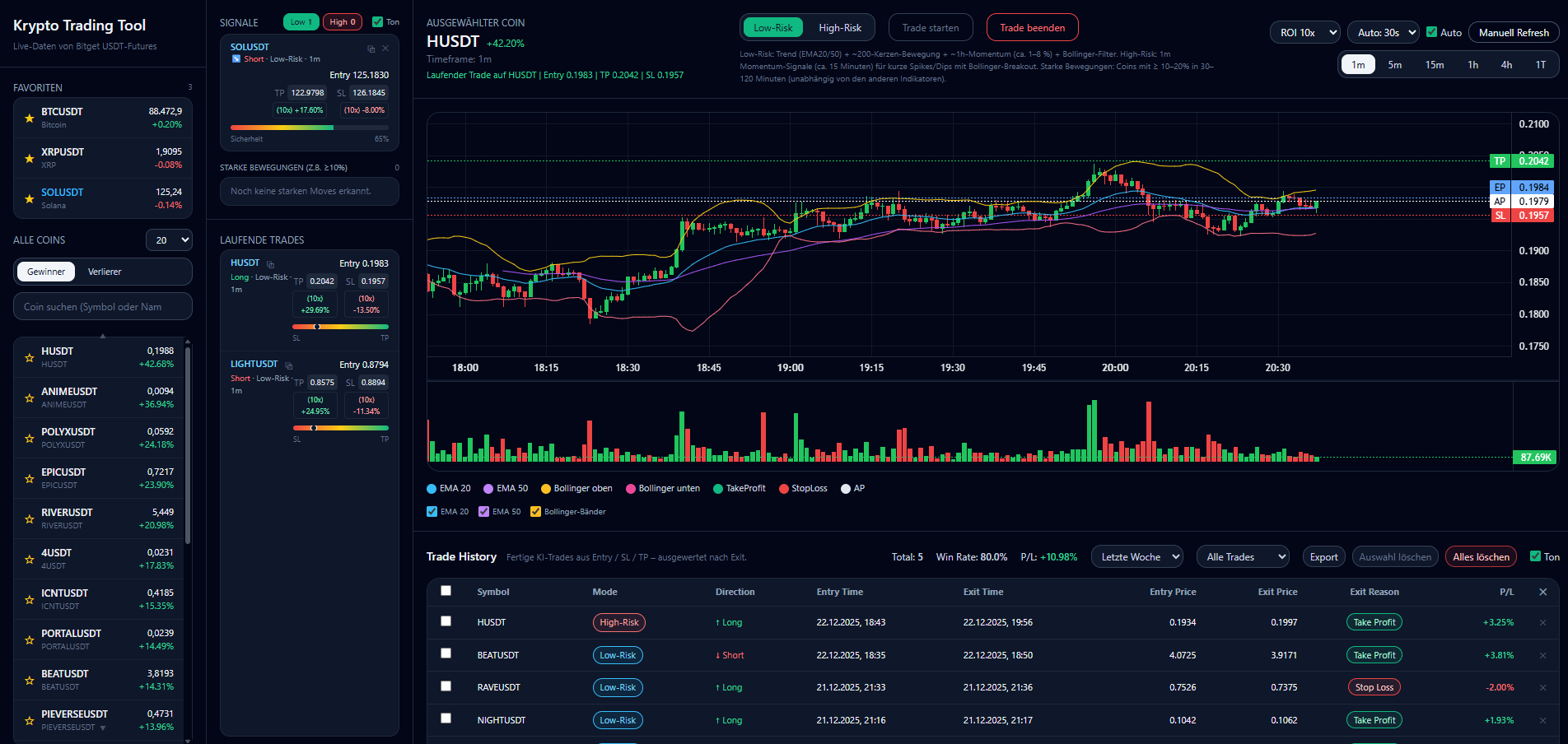
Task: Dismiss the SOLUSDT signal card
Action: coord(385,49)
